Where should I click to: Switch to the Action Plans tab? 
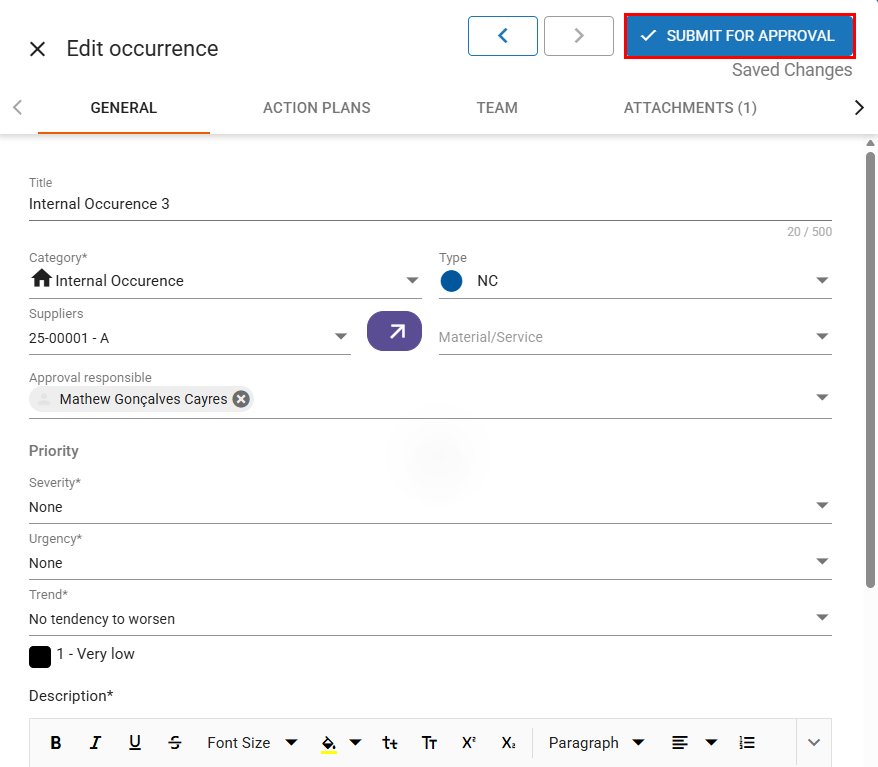coord(316,108)
